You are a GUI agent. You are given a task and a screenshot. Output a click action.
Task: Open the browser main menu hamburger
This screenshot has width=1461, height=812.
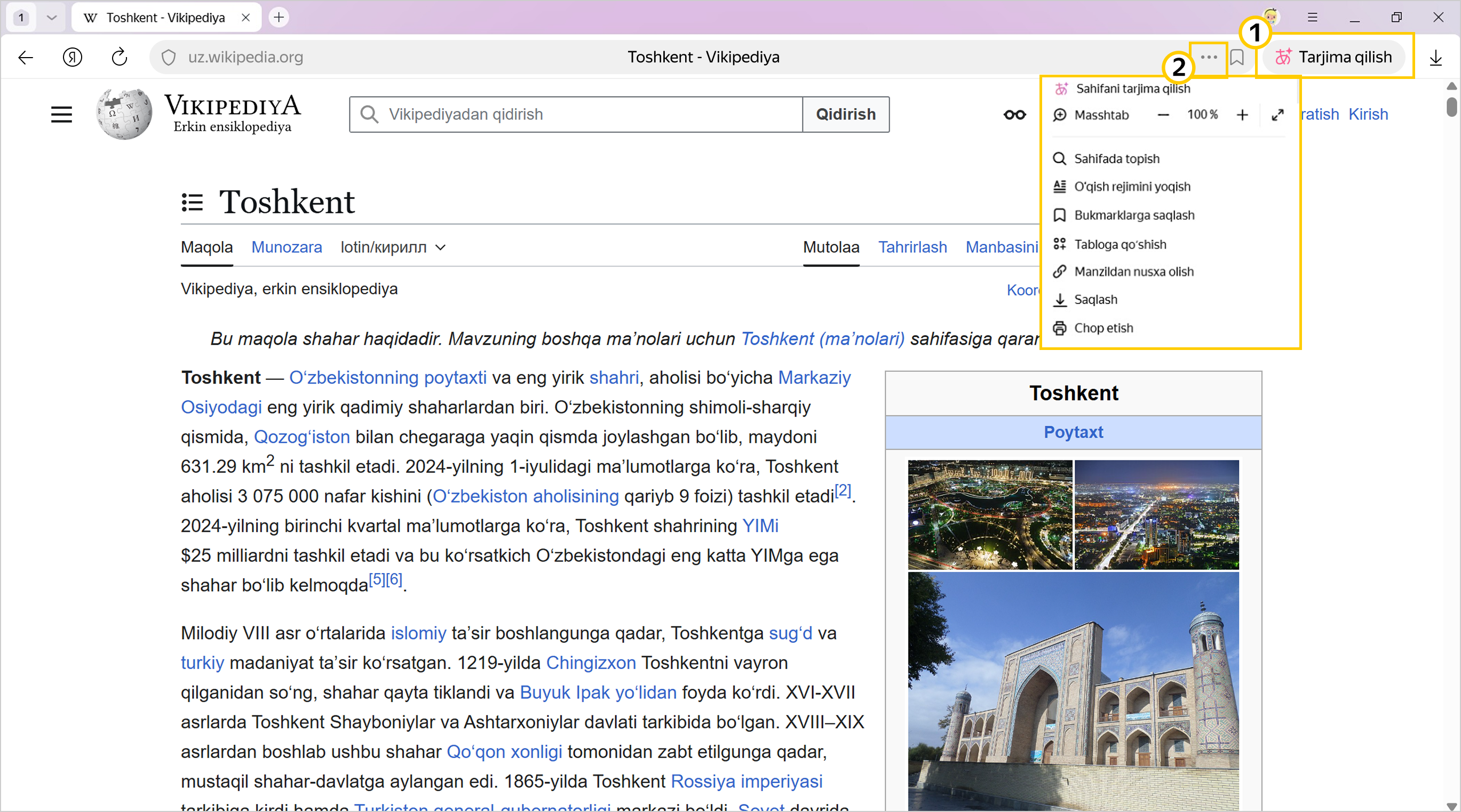(1313, 18)
